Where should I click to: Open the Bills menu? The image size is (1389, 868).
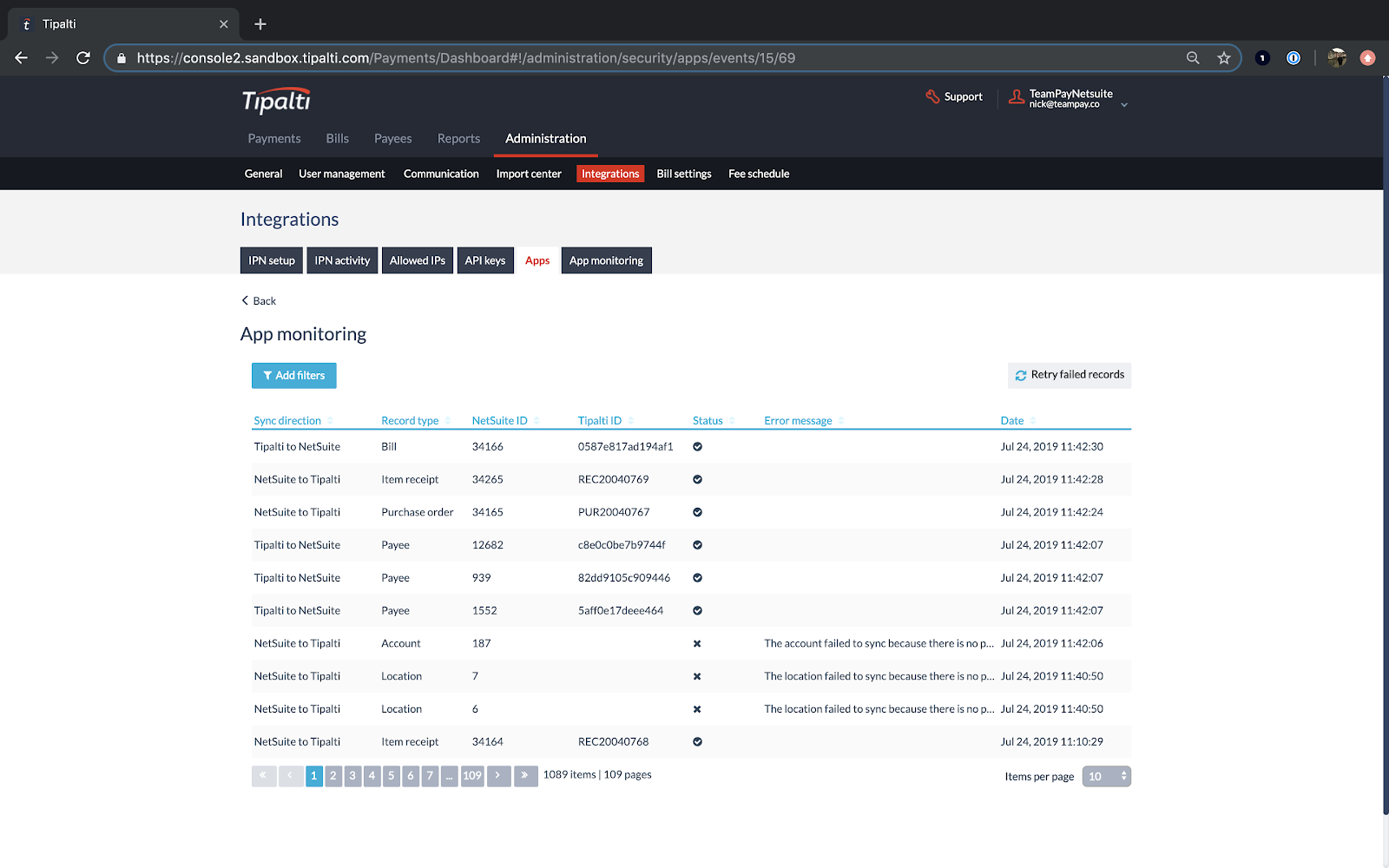[338, 139]
